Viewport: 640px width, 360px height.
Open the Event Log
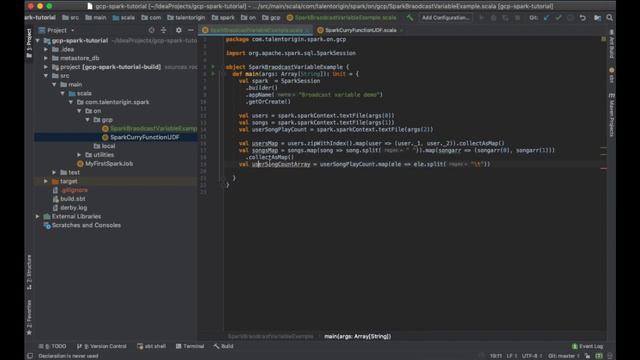[x=587, y=346]
